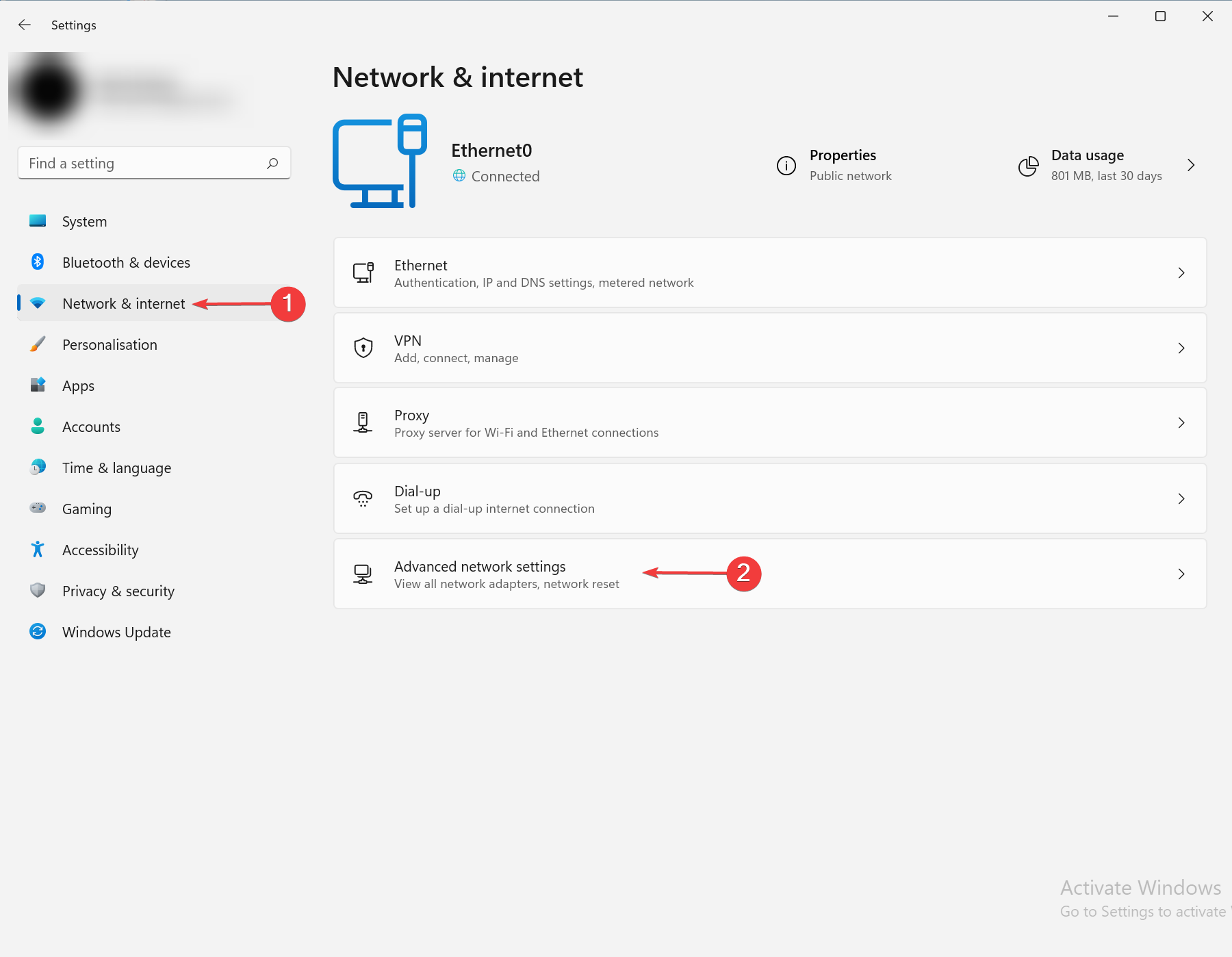The image size is (1232, 957).
Task: Close the Settings window
Action: point(1207,16)
